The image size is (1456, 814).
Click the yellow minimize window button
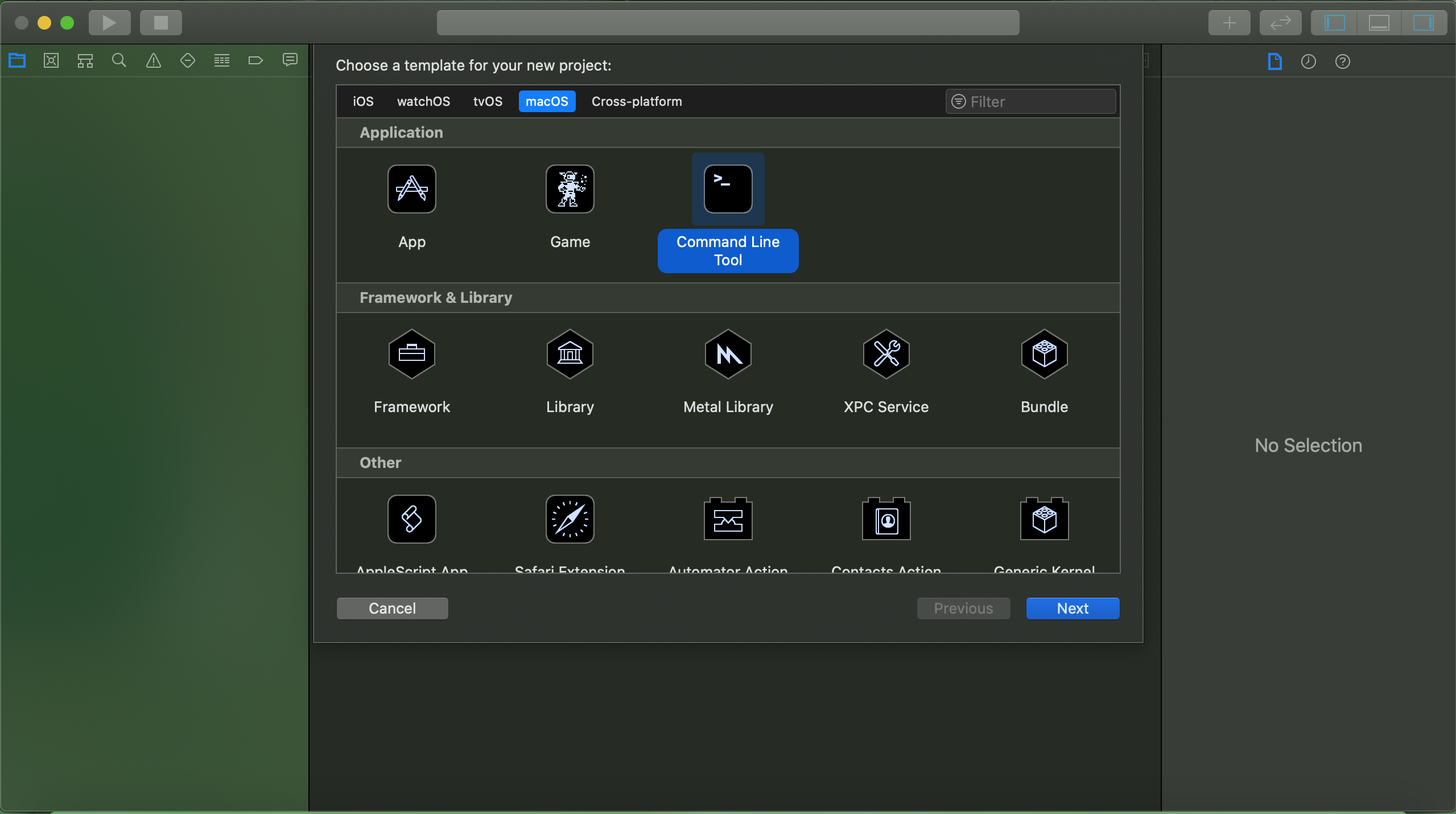(44, 23)
